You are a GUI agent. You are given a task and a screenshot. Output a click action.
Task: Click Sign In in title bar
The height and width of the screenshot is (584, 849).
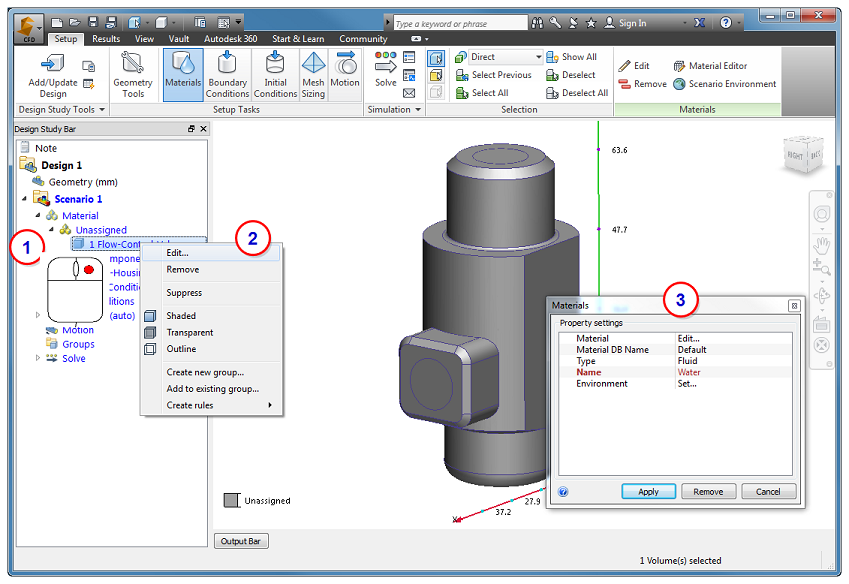click(x=625, y=23)
